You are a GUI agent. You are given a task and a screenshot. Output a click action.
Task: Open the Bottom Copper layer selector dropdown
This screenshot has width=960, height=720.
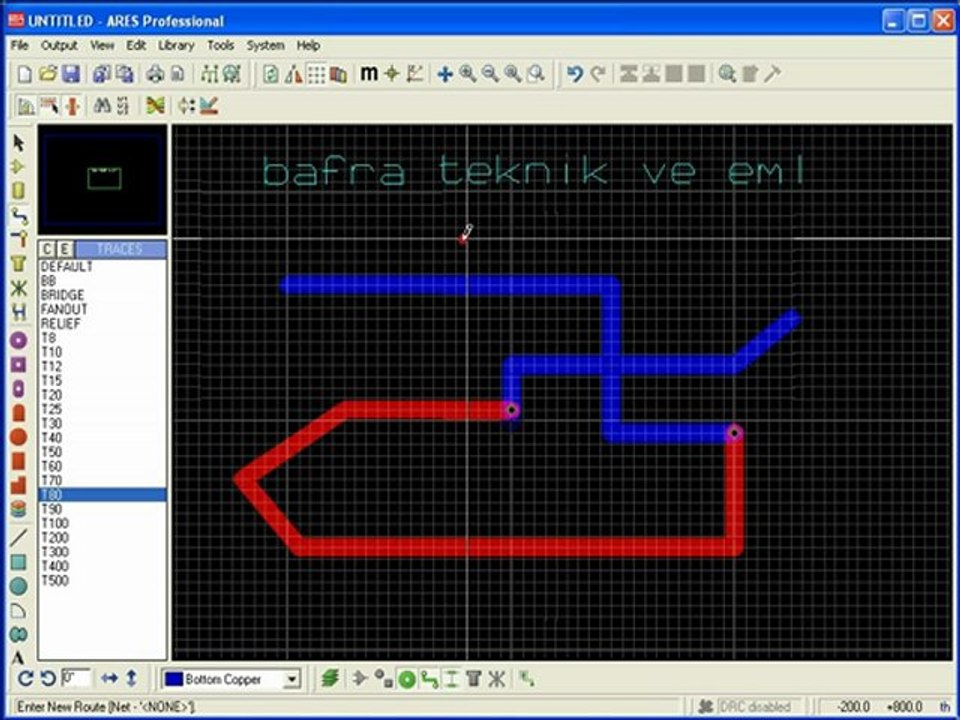point(292,679)
